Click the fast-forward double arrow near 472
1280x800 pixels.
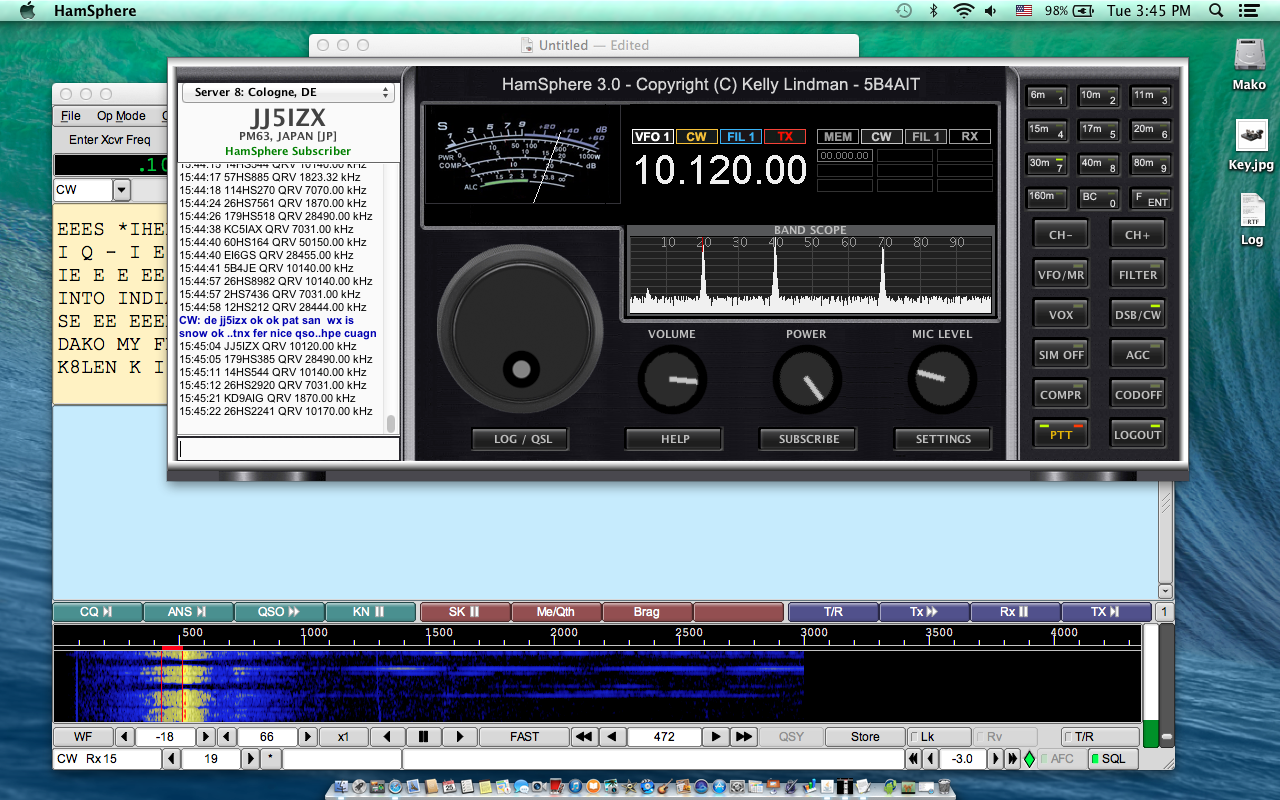pos(743,737)
